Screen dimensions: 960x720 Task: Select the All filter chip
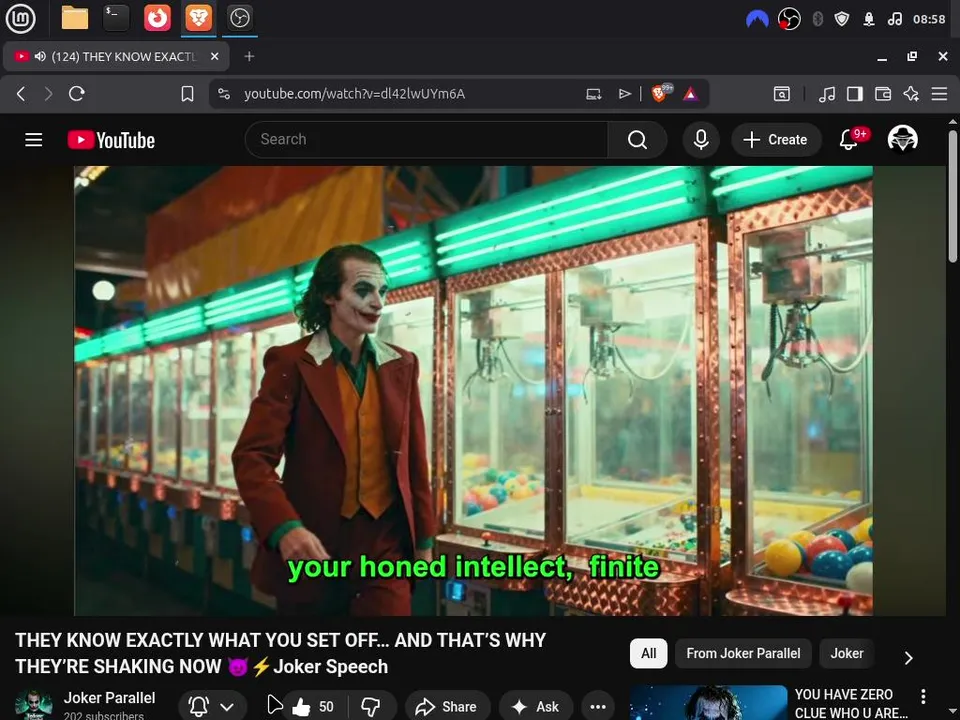(x=648, y=653)
